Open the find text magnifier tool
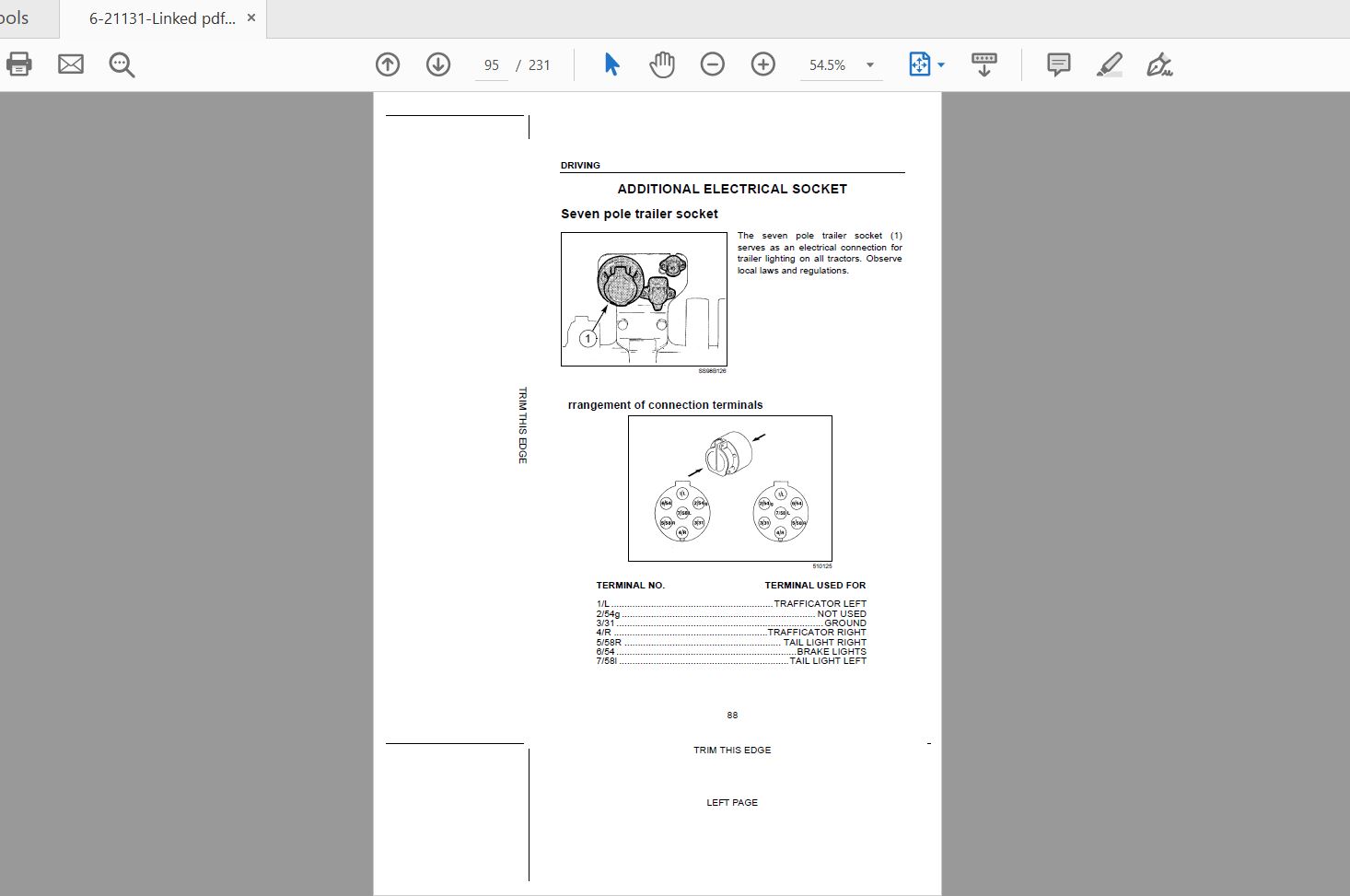Screen dimensions: 1350x896 tap(122, 64)
